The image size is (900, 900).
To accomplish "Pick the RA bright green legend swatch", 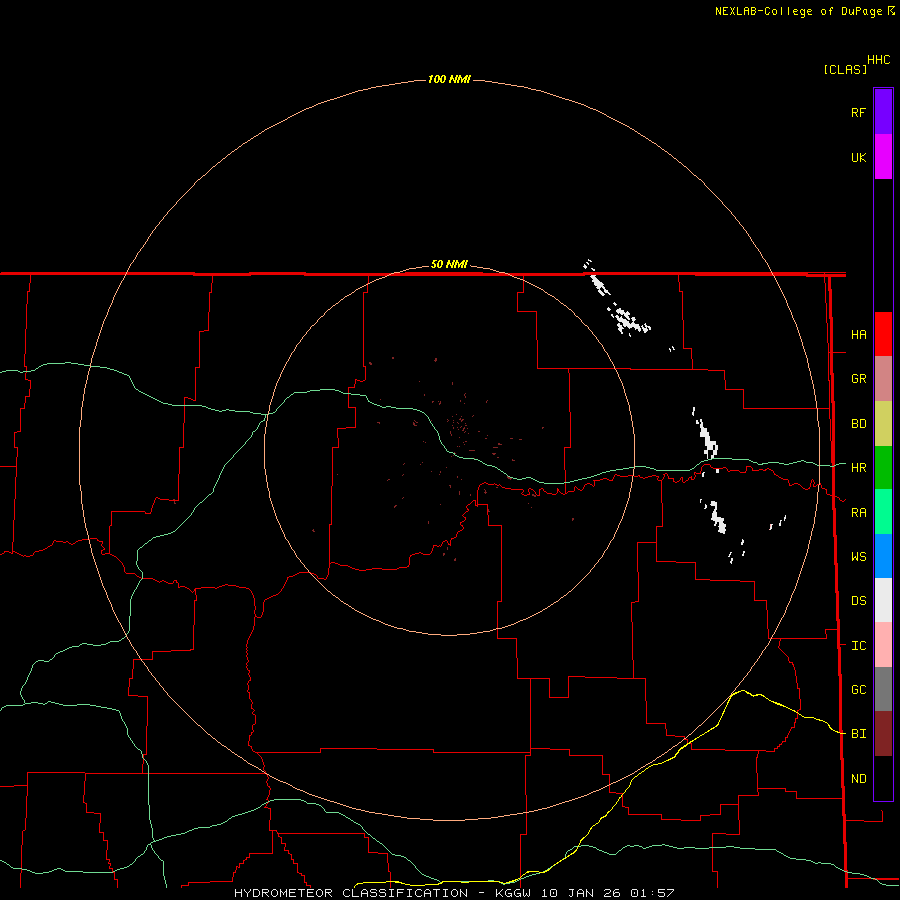I will pos(883,512).
